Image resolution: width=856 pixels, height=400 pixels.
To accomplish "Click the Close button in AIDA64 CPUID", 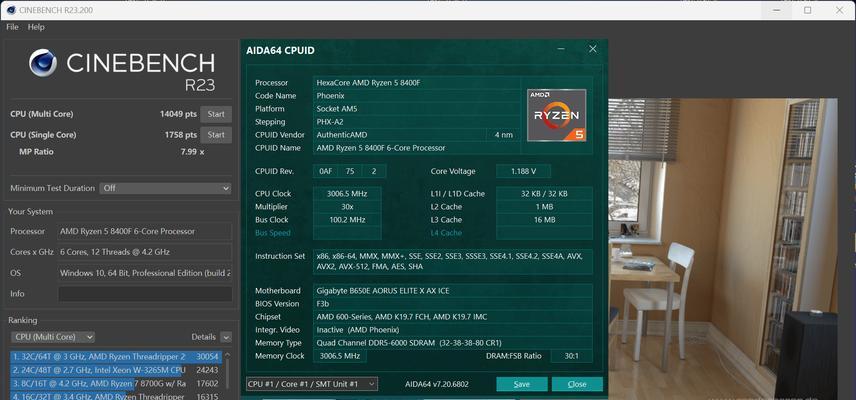I will tap(577, 384).
